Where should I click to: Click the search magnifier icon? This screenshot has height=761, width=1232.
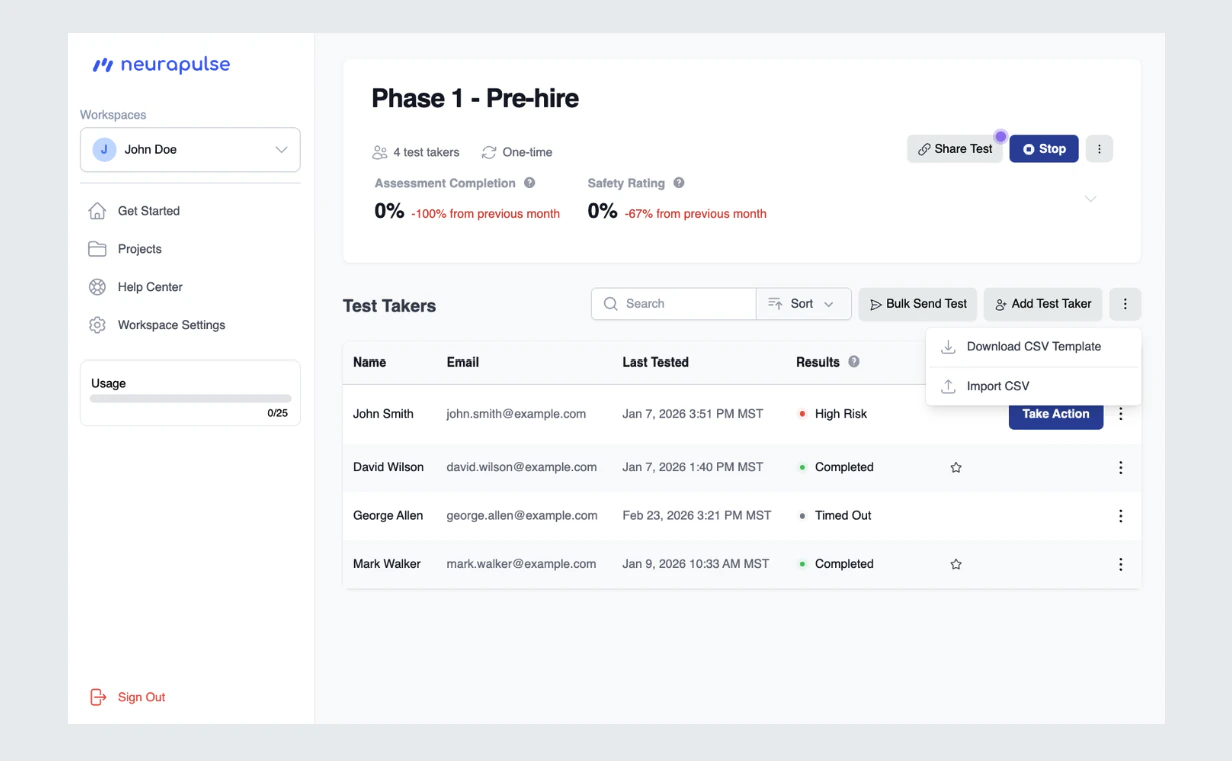pos(610,303)
